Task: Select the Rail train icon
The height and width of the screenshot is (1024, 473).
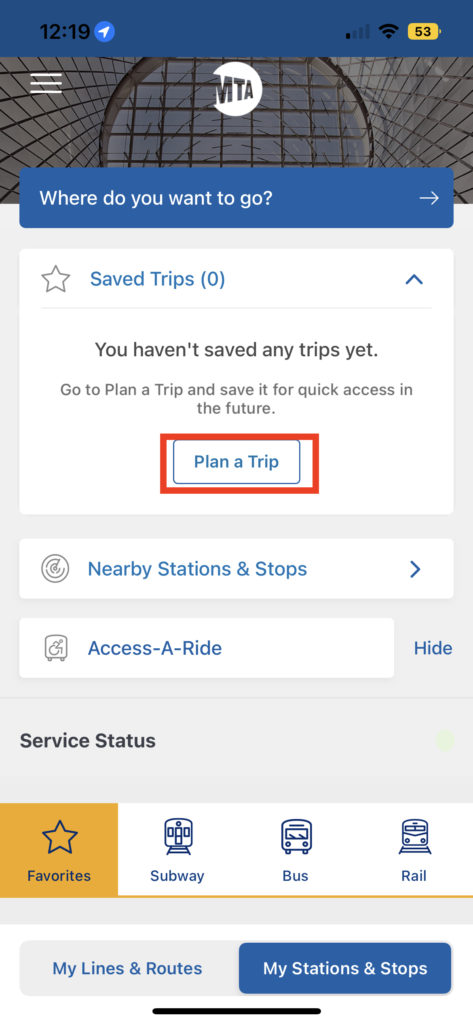Action: tap(414, 837)
